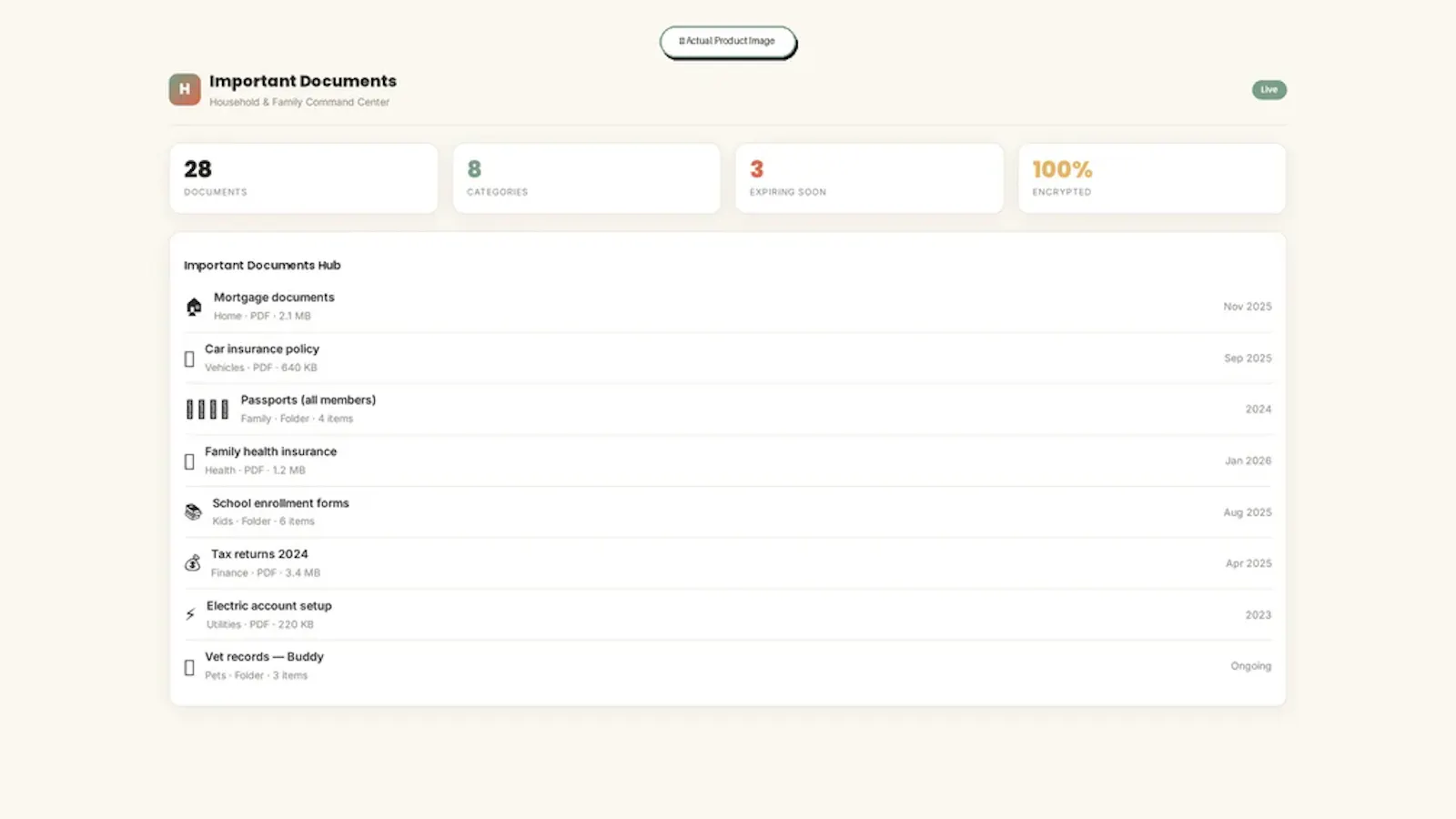The width and height of the screenshot is (1456, 819).
Task: Click the Apr 2025 date
Action: pos(1249,563)
